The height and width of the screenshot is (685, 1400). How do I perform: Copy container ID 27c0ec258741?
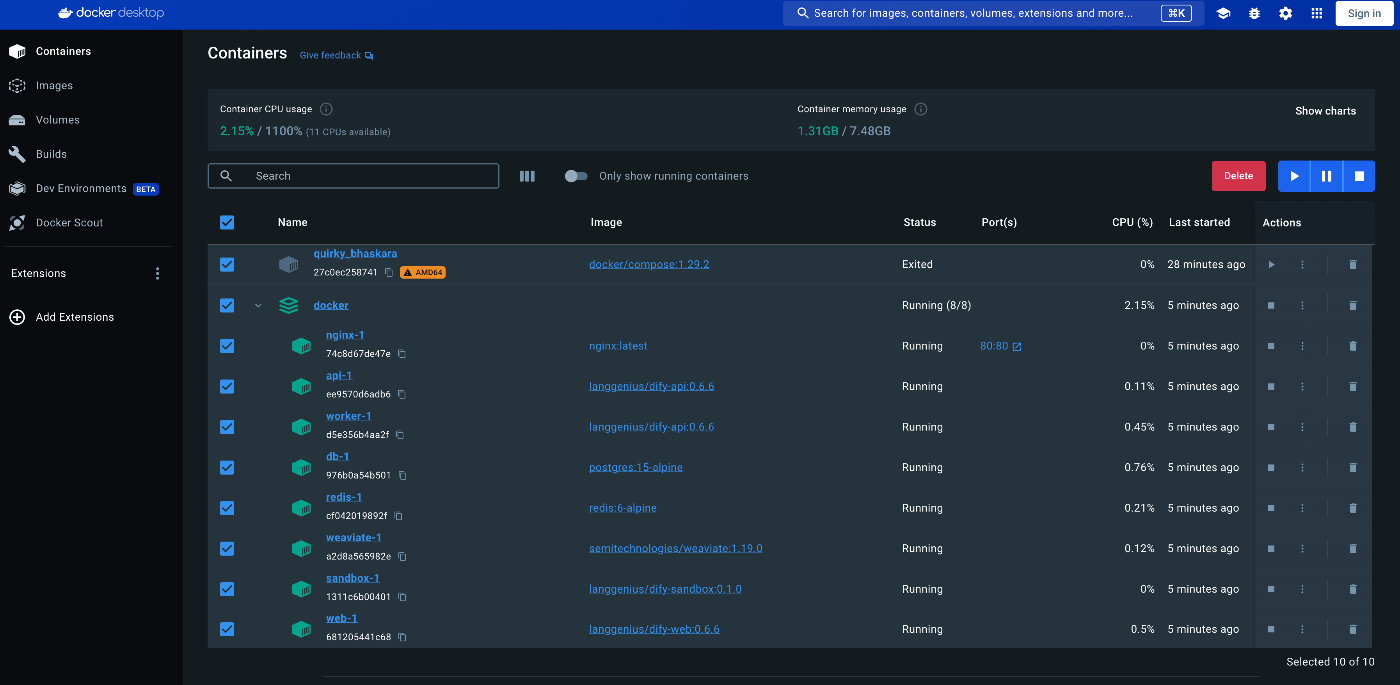[389, 272]
